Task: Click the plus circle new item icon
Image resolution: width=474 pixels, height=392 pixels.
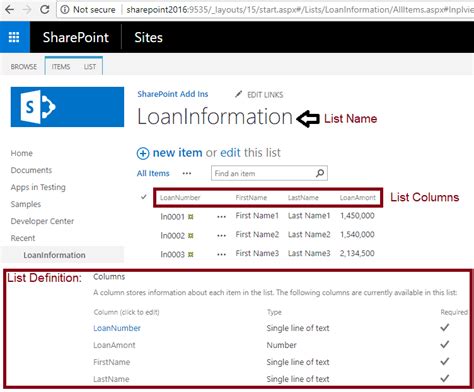Action: 143,153
